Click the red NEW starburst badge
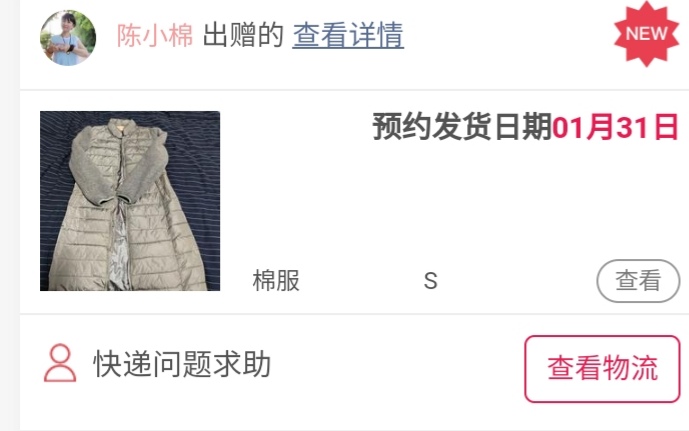Screen dimensions: 689x431 [x=646, y=34]
